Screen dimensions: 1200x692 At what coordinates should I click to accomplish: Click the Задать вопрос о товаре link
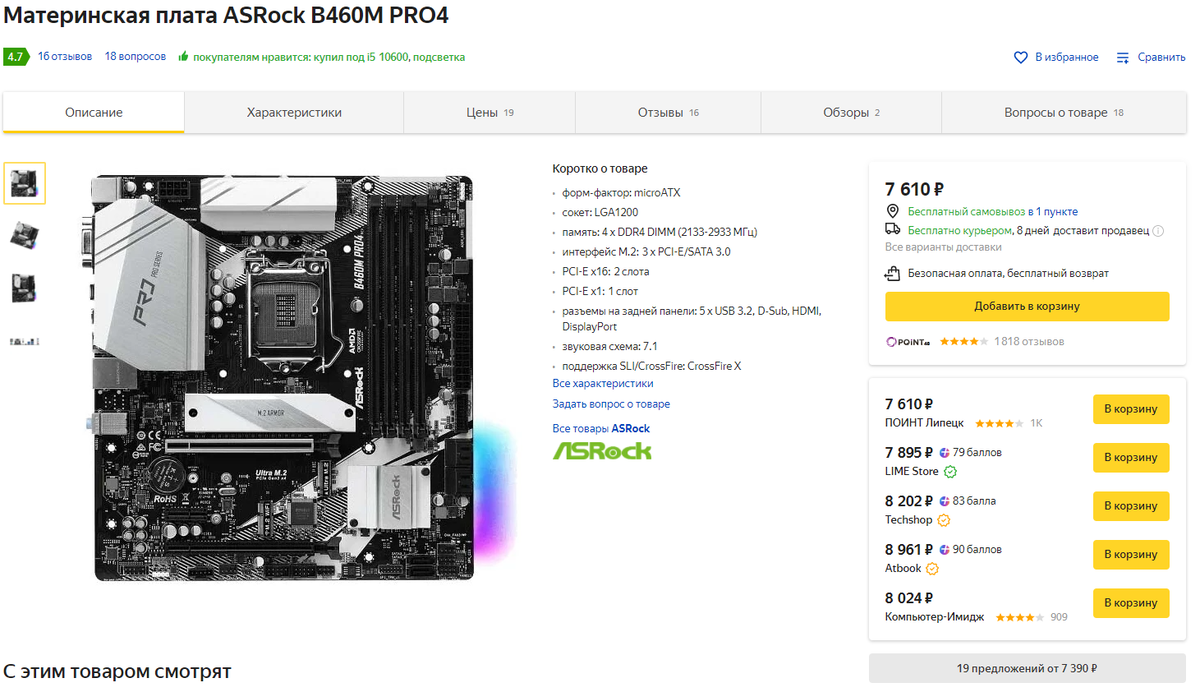click(x=611, y=404)
